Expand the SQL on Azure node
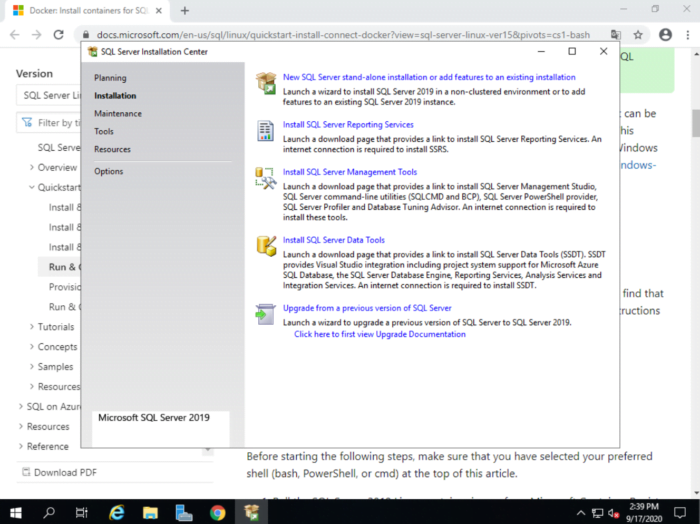Image resolution: width=700 pixels, height=524 pixels. (21, 407)
